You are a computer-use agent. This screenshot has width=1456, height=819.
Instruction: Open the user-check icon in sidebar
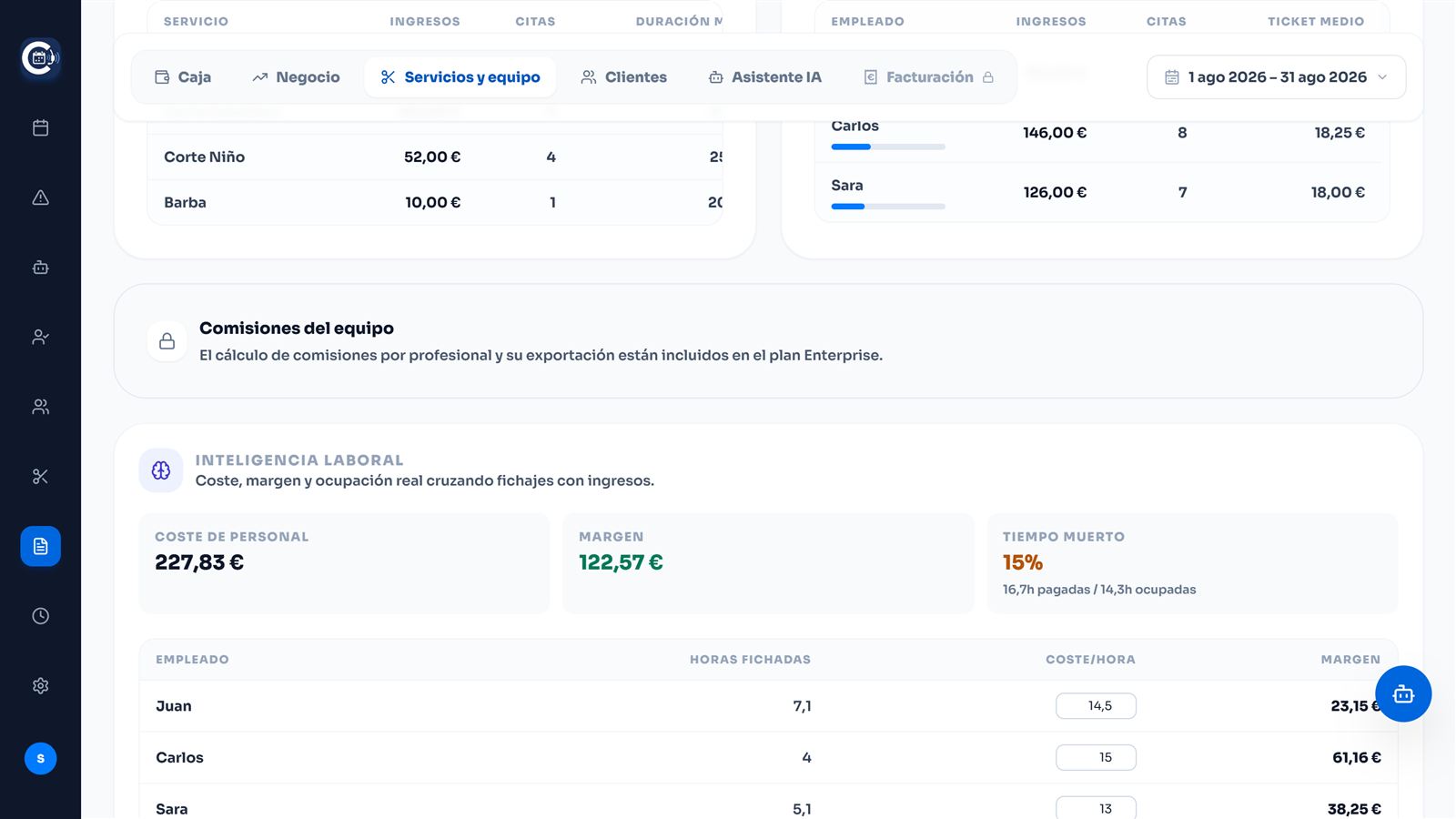tap(40, 337)
